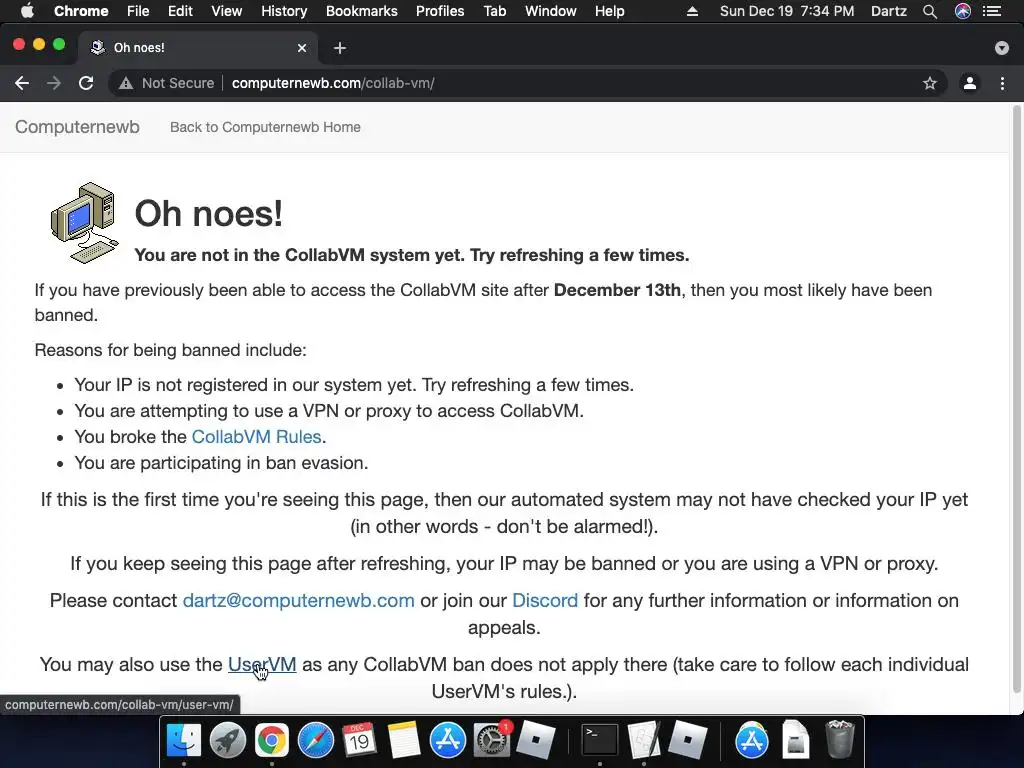Screen dimensions: 1024x768
Task: Click 'December 13th' bold text
Action: [617, 290]
